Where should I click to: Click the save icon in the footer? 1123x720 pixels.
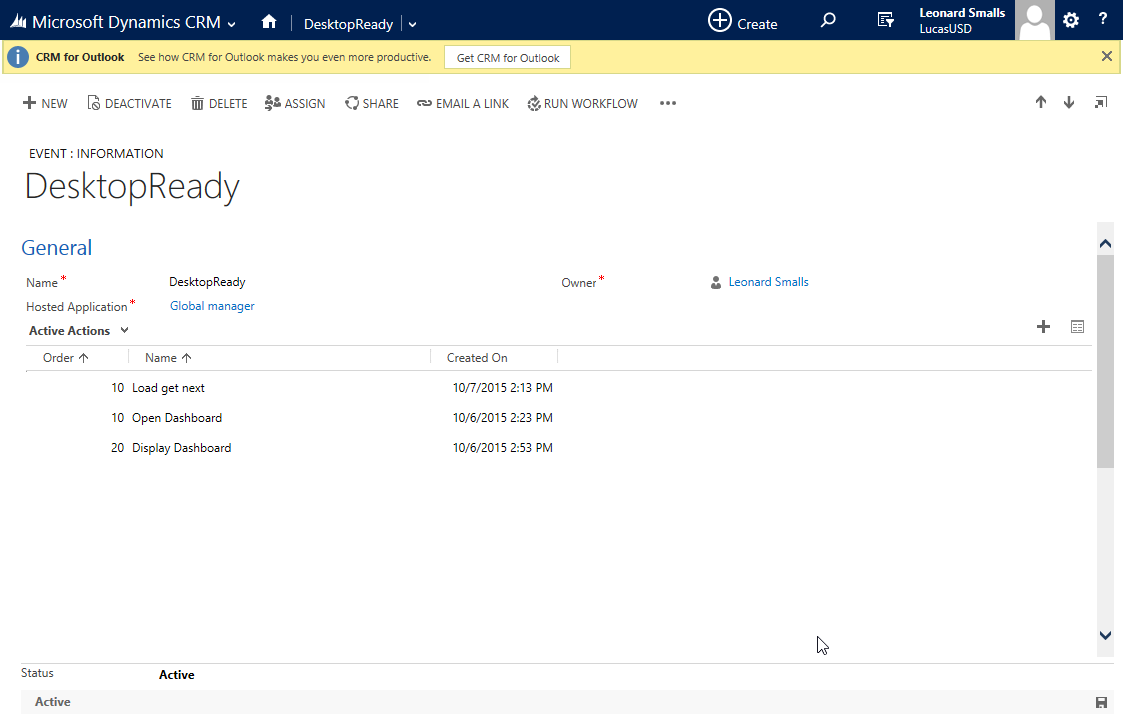(1102, 702)
